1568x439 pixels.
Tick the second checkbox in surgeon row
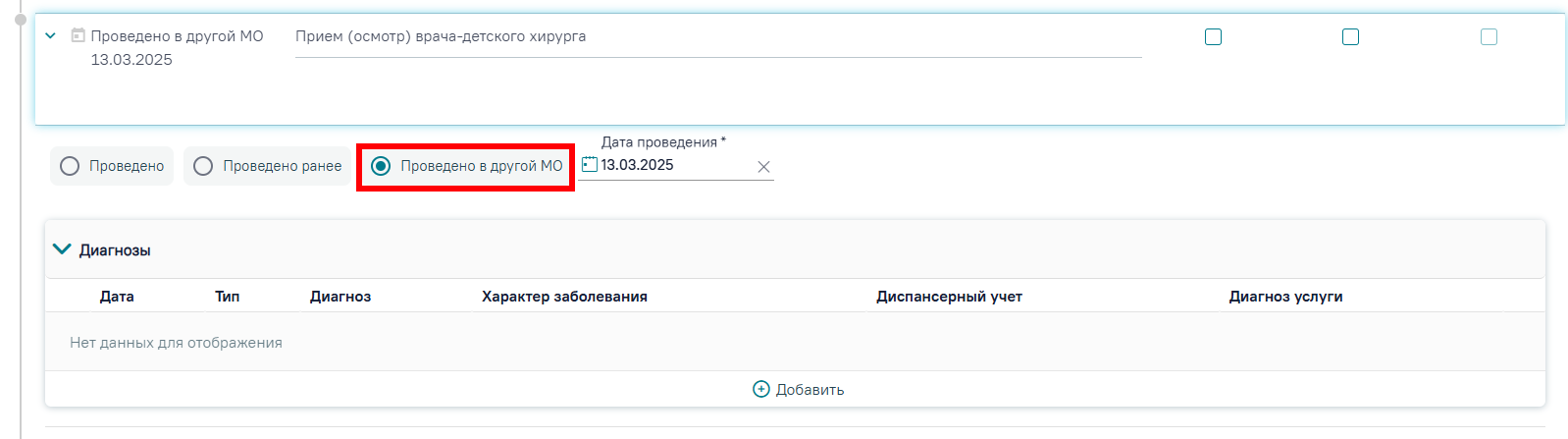(1350, 36)
